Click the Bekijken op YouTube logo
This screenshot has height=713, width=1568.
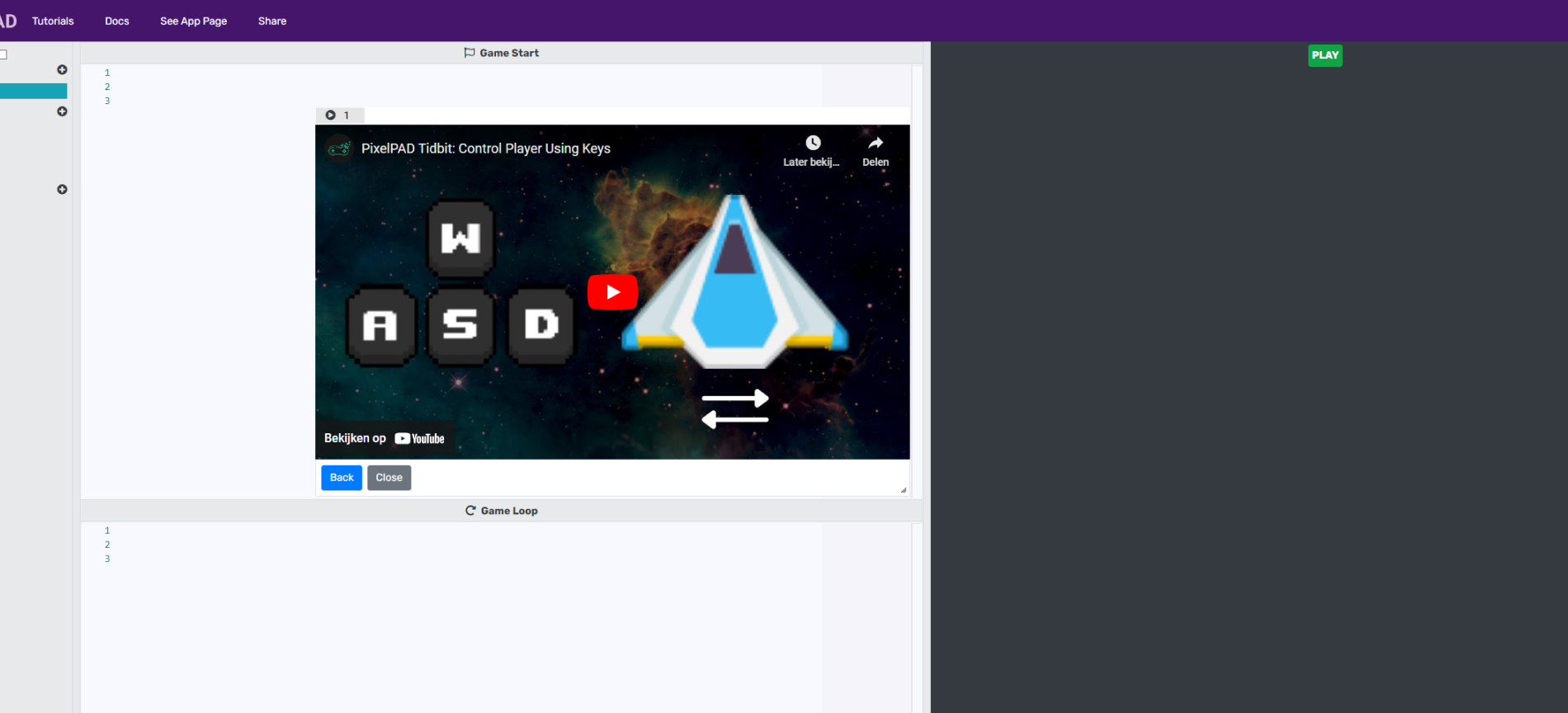point(419,439)
